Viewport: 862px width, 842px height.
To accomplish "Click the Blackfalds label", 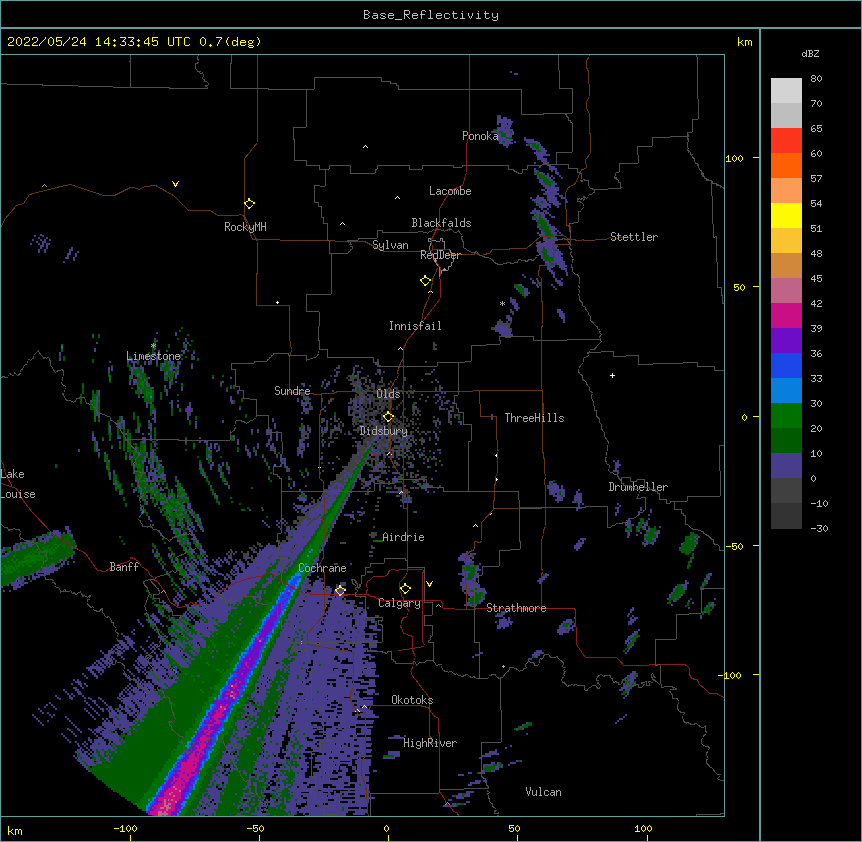I will click(x=441, y=223).
